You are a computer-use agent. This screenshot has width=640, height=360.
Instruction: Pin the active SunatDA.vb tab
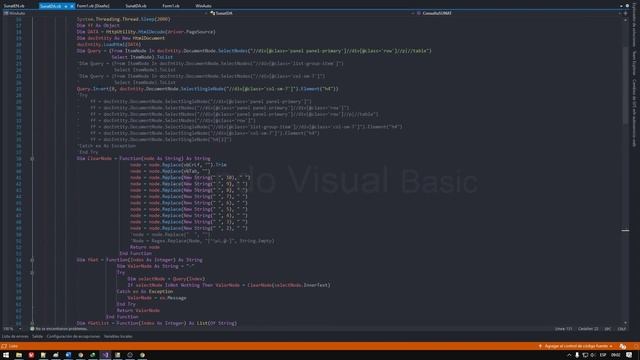coord(66,6)
